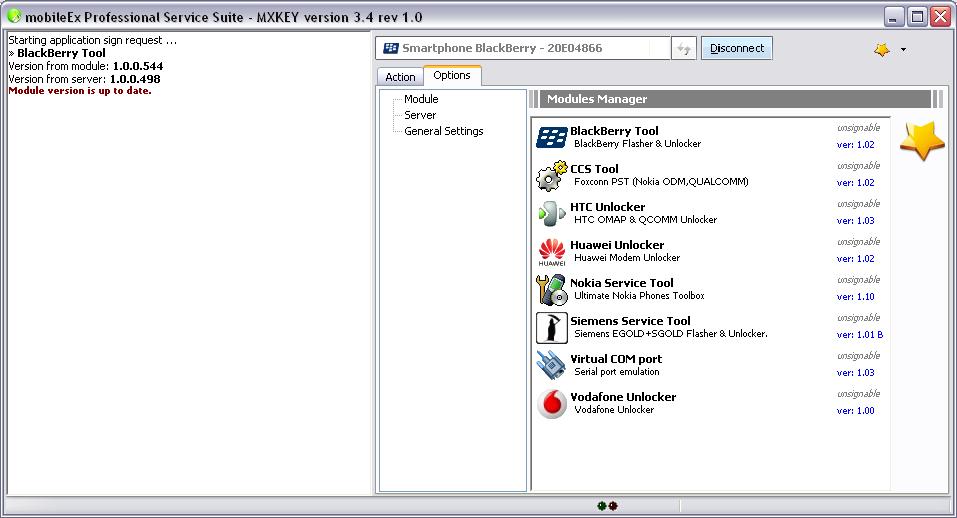Click 'BlackBerry Flasher & Unlocker' description text
The image size is (957, 518).
pyautogui.click(x=637, y=143)
